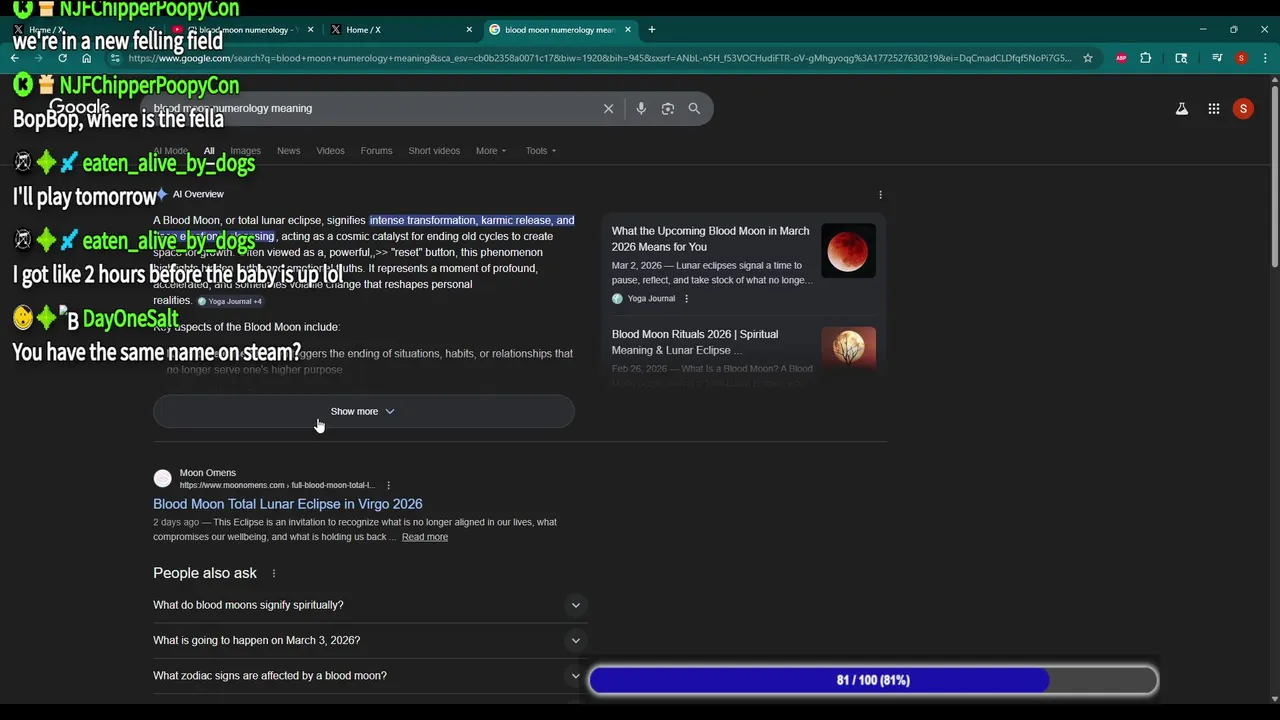The image size is (1280, 720).
Task: Switch to the All results tab
Action: coord(209,151)
